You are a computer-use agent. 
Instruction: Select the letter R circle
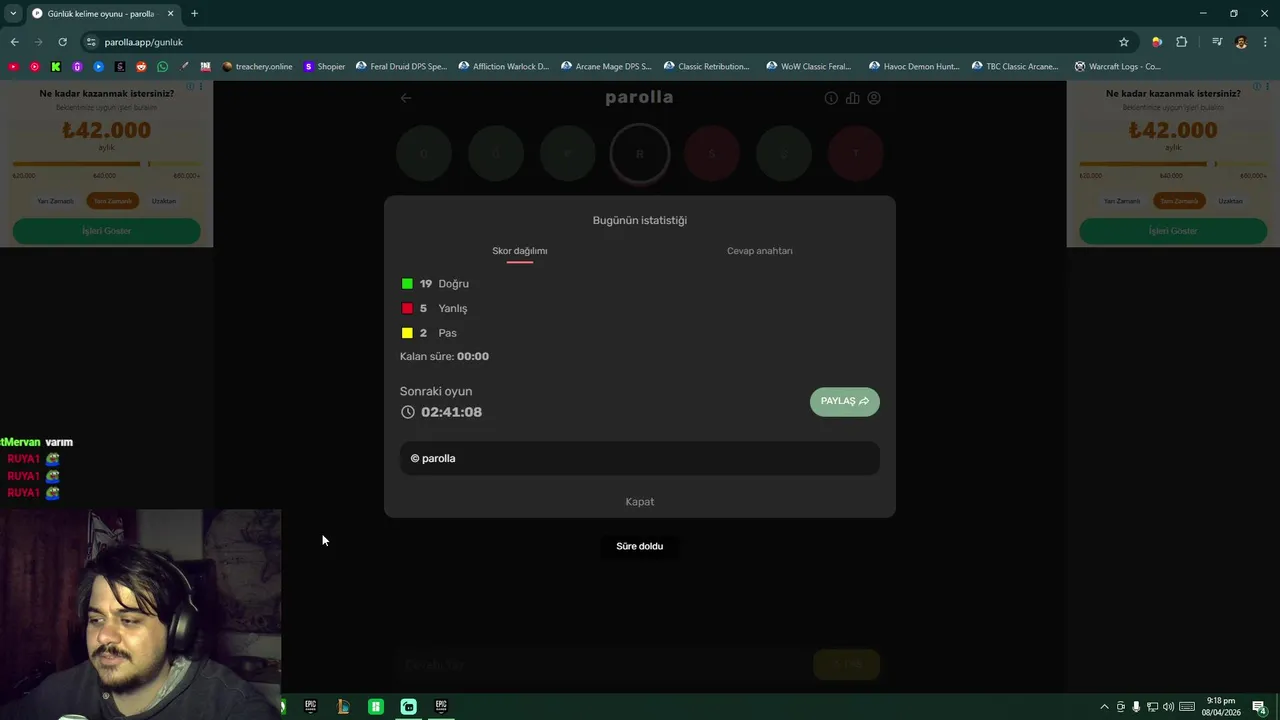pos(640,154)
